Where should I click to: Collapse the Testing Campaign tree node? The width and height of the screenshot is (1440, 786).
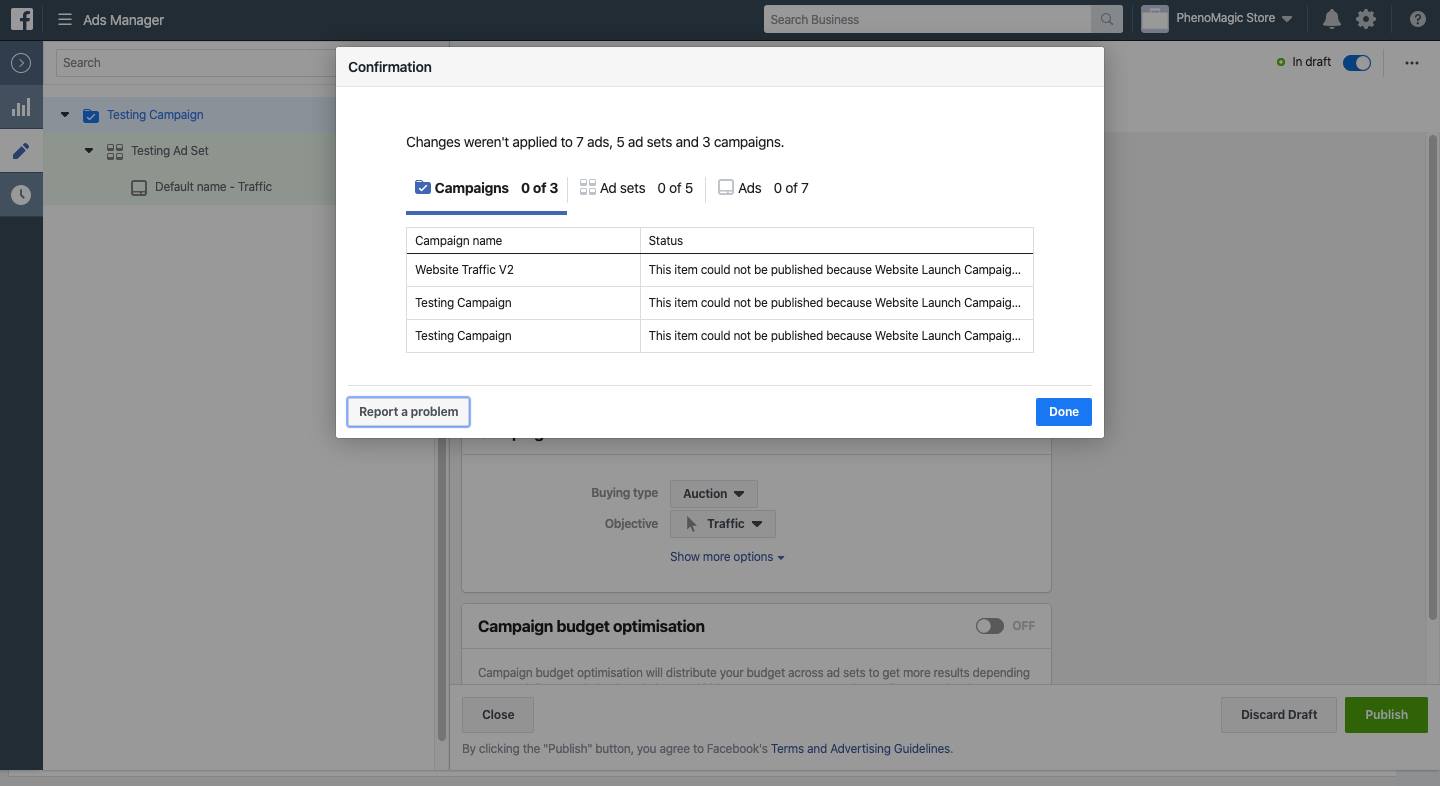(x=65, y=115)
